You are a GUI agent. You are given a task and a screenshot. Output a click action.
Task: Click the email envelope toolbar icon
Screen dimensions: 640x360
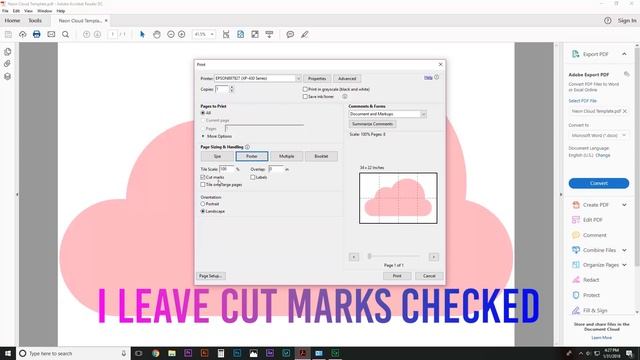[x=51, y=35]
